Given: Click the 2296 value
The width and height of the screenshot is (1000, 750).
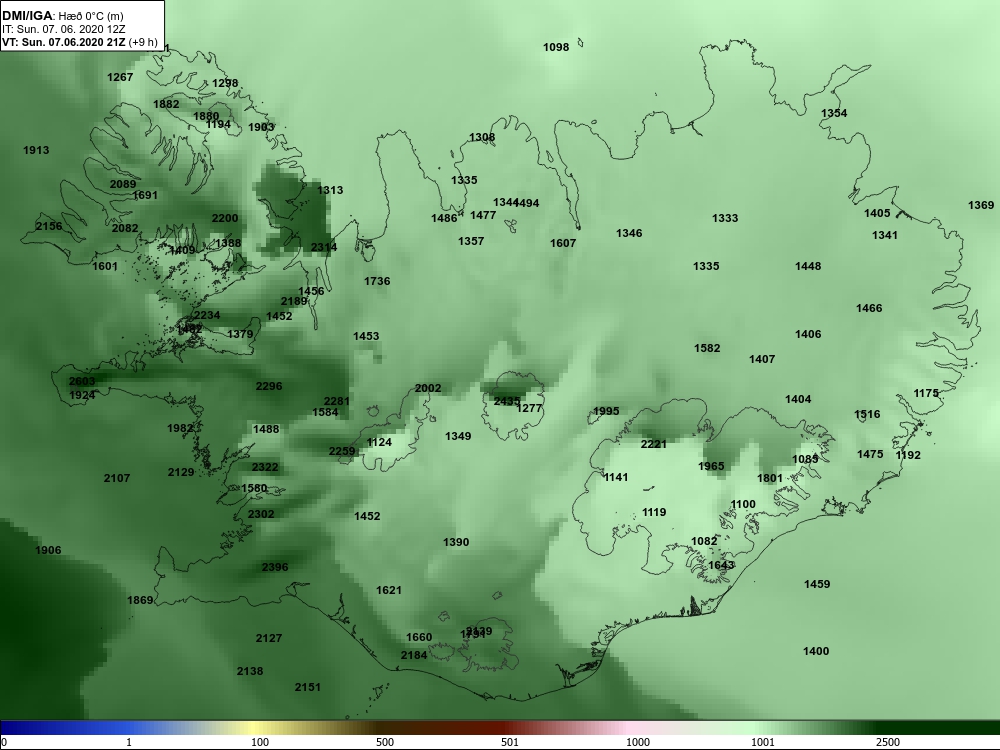Looking at the screenshot, I should pyautogui.click(x=269, y=386).
